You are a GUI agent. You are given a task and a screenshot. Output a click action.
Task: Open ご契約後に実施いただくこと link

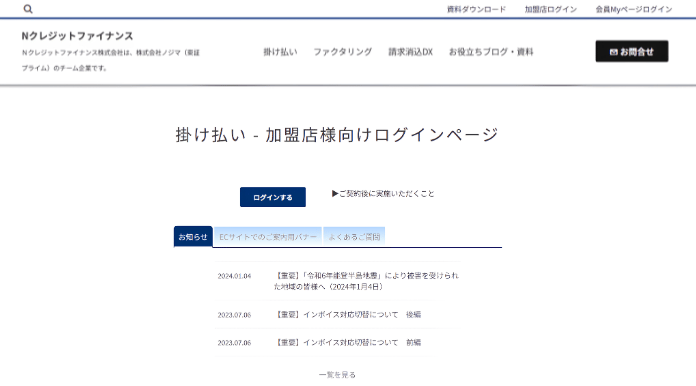point(383,194)
